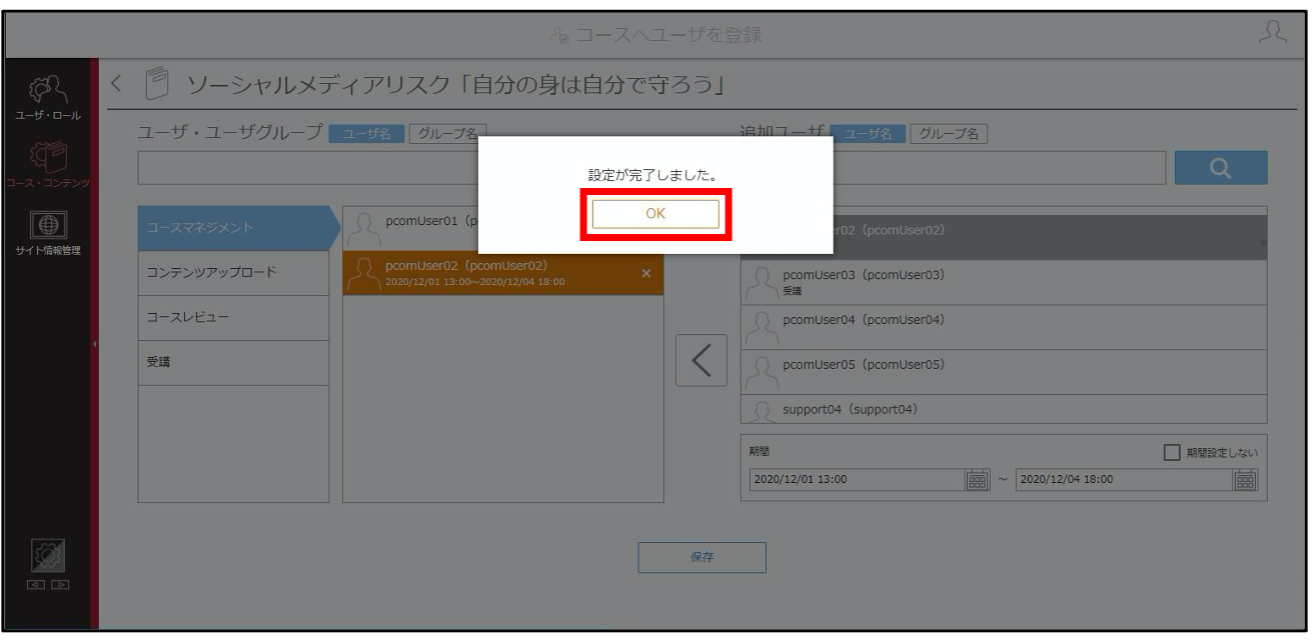Viewport: 1315px width, 641px height.
Task: Click the end date field 2020/12/04 18:00
Action: pos(1124,479)
